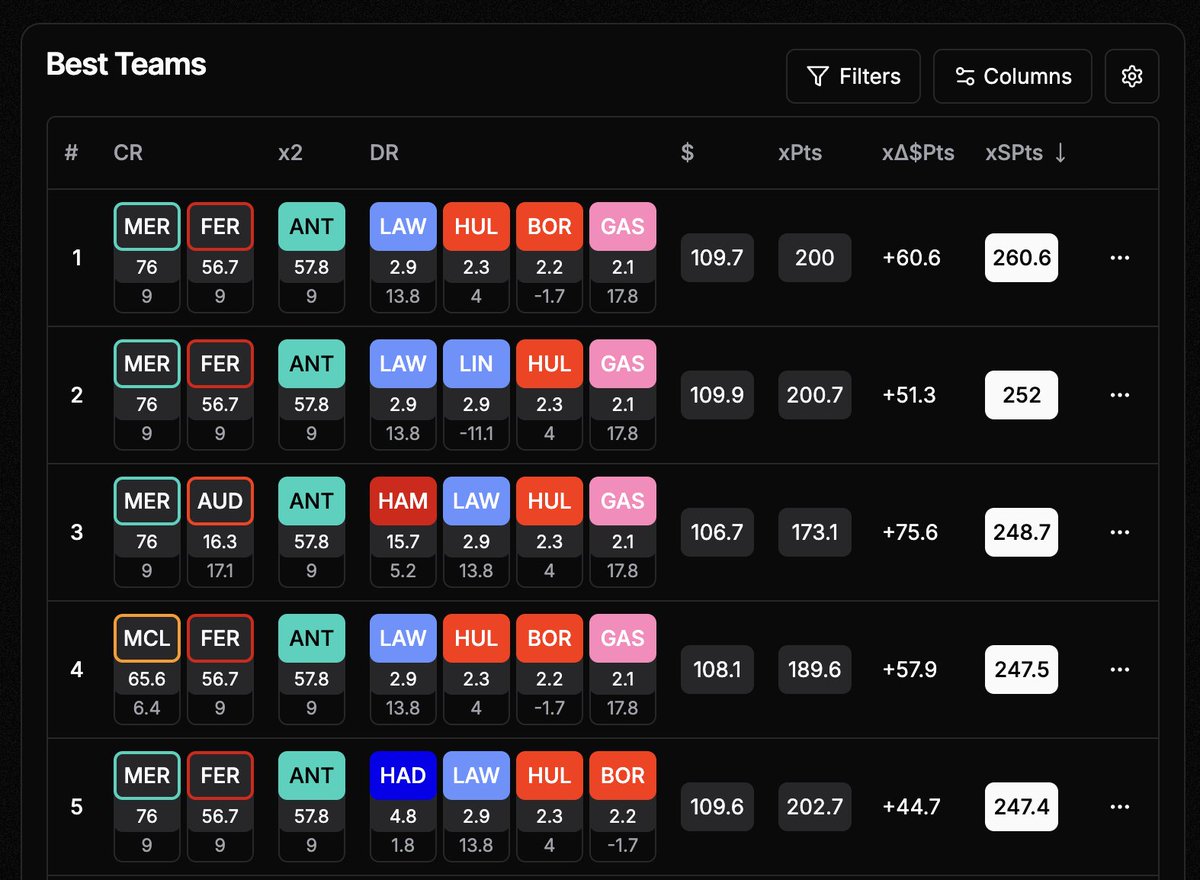Select MER constructor chip in row 5
Image resolution: width=1200 pixels, height=880 pixels.
pyautogui.click(x=147, y=775)
